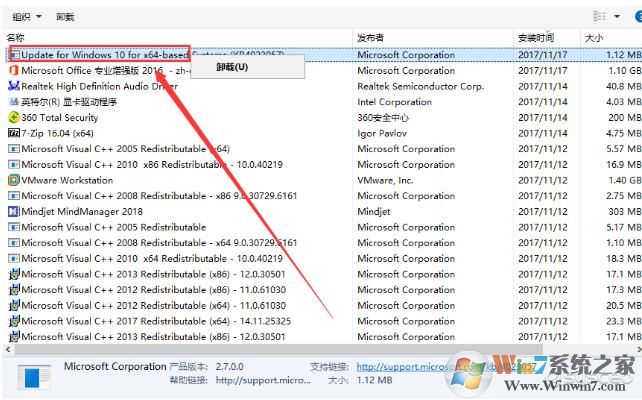Click the change view layout icon
Image resolution: width=642 pixels, height=400 pixels.
pyautogui.click(x=599, y=16)
